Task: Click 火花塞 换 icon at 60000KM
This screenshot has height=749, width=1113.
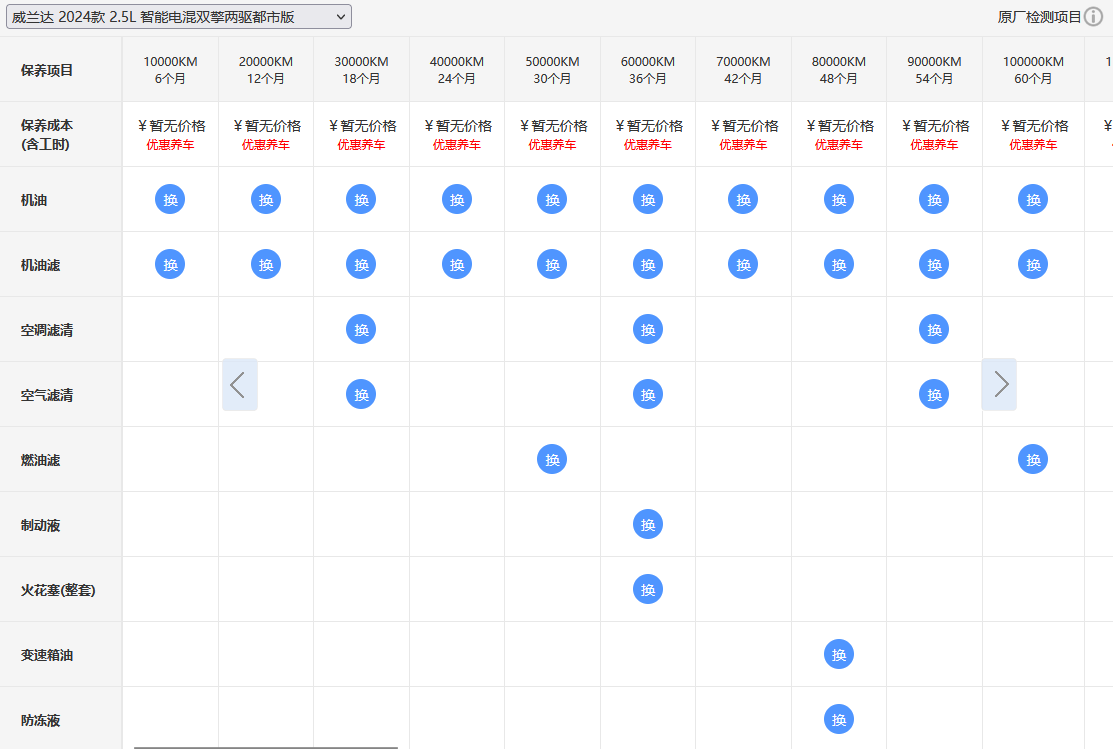Action: coord(648,589)
